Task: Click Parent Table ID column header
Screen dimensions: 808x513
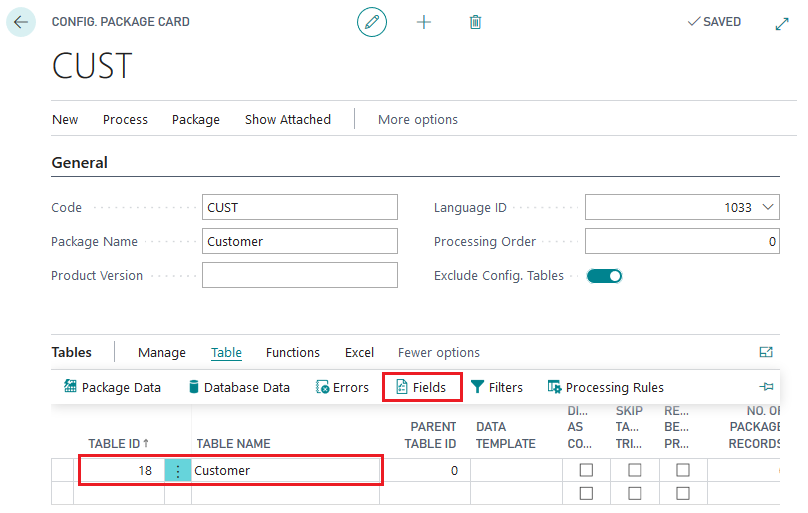Action: 430,435
